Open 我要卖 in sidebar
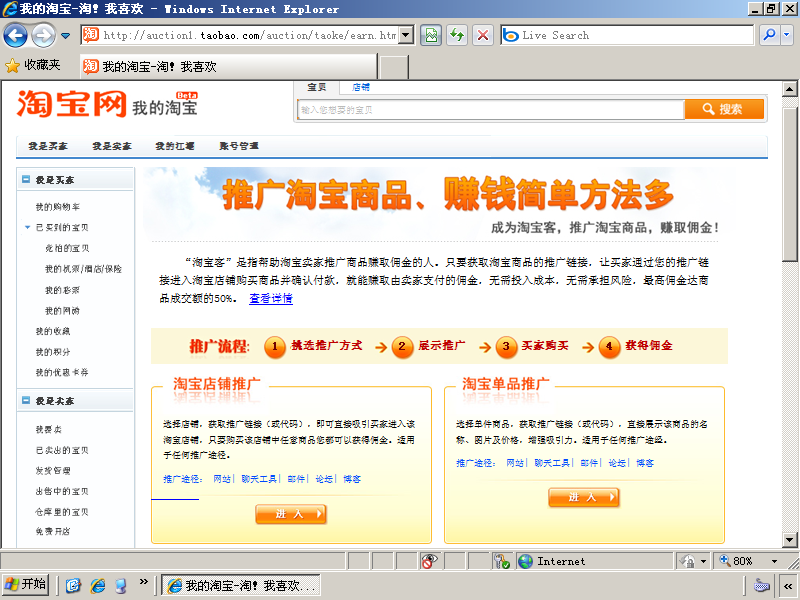800x600 pixels. click(49, 430)
